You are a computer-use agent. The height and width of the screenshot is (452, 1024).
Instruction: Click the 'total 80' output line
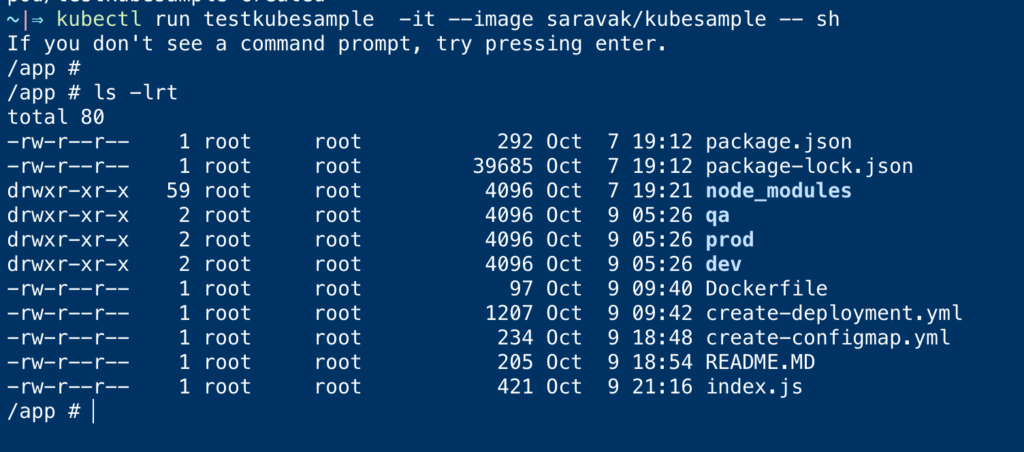click(x=56, y=118)
